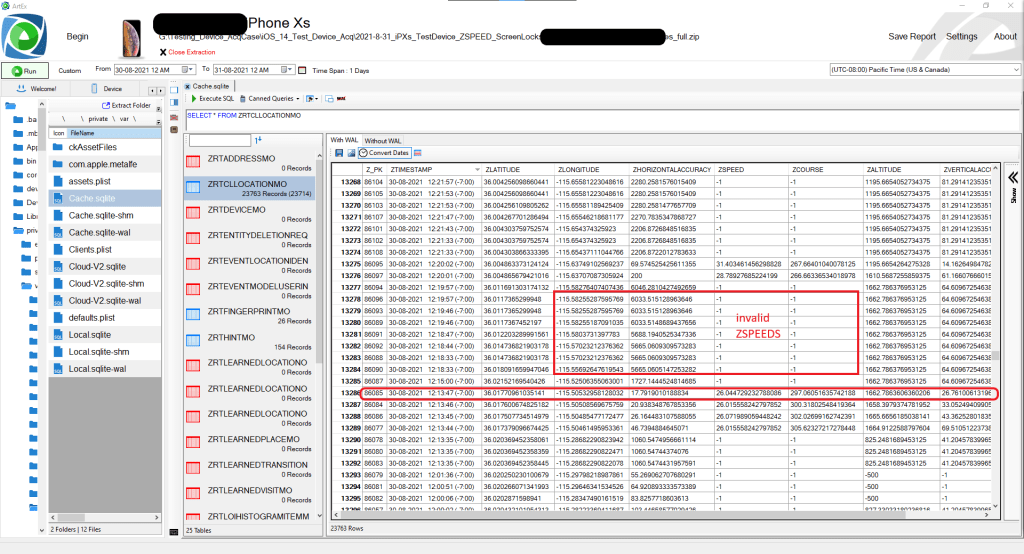1024x554 pixels.
Task: Switch to the Without WAL tab
Action: [x=383, y=140]
